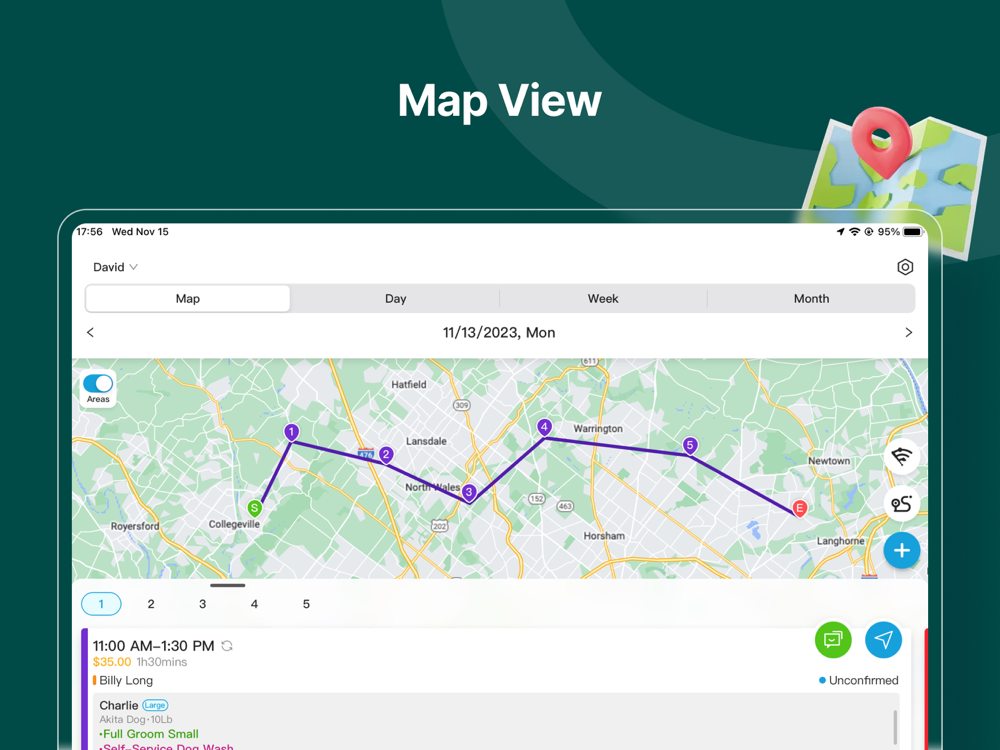The height and width of the screenshot is (750, 1000).
Task: Open the 11:00 AM–1:30 PM appointment
Action: (154, 646)
